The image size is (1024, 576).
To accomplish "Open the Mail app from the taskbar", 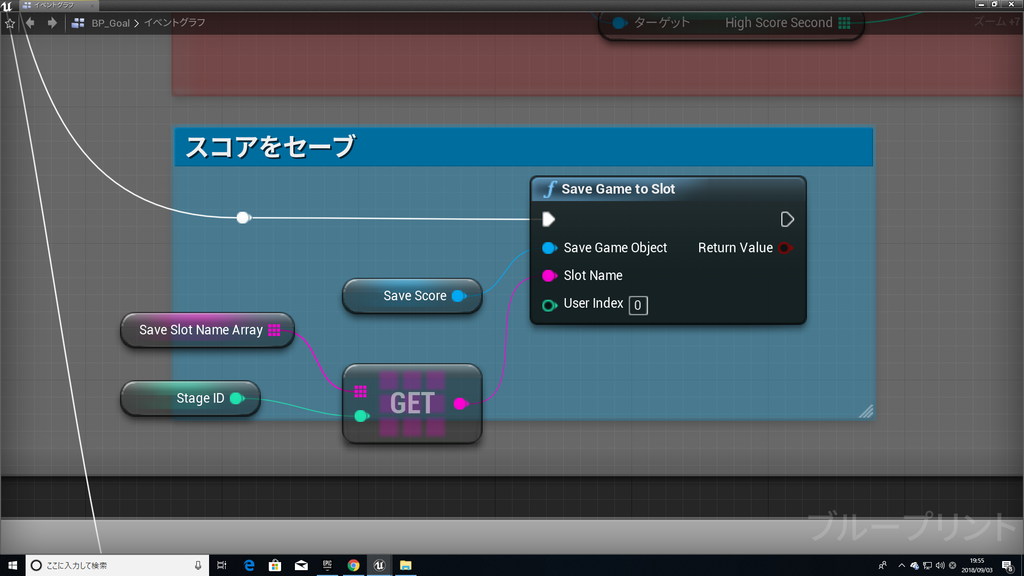I will (x=301, y=566).
